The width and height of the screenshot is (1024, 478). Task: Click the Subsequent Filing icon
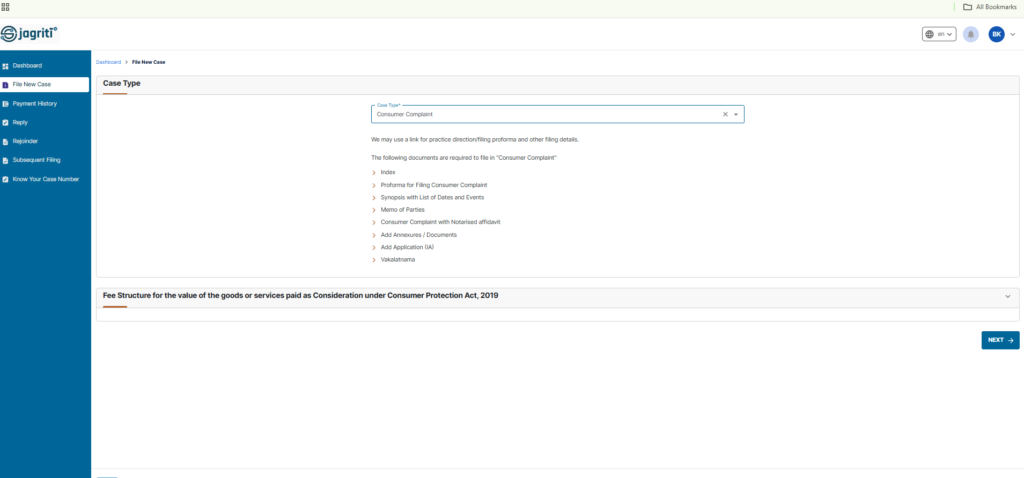coord(5,161)
